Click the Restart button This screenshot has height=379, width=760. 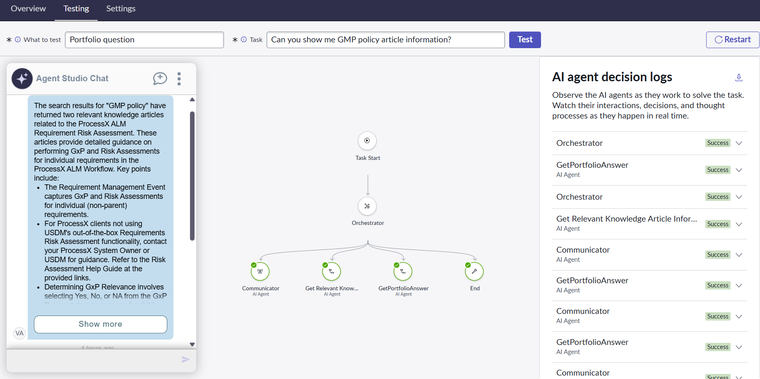pyautogui.click(x=732, y=40)
